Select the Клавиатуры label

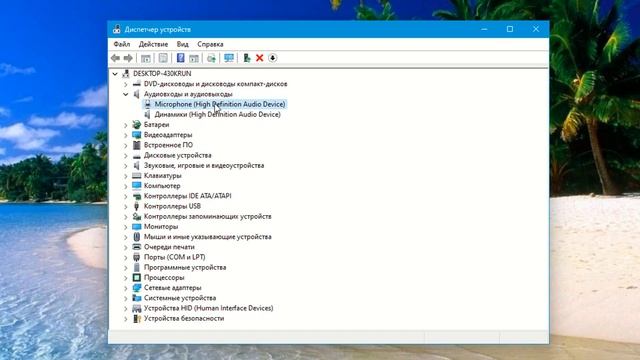pyautogui.click(x=162, y=176)
